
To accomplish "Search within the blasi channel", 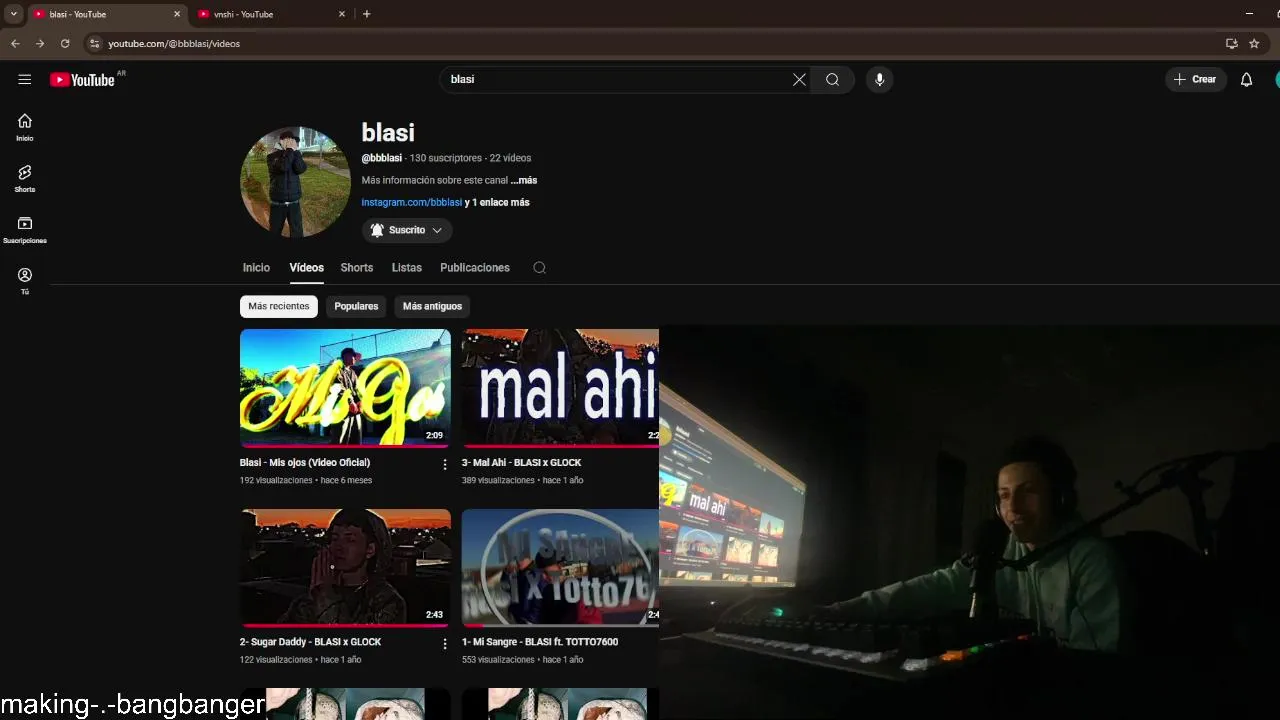I will pyautogui.click(x=539, y=267).
